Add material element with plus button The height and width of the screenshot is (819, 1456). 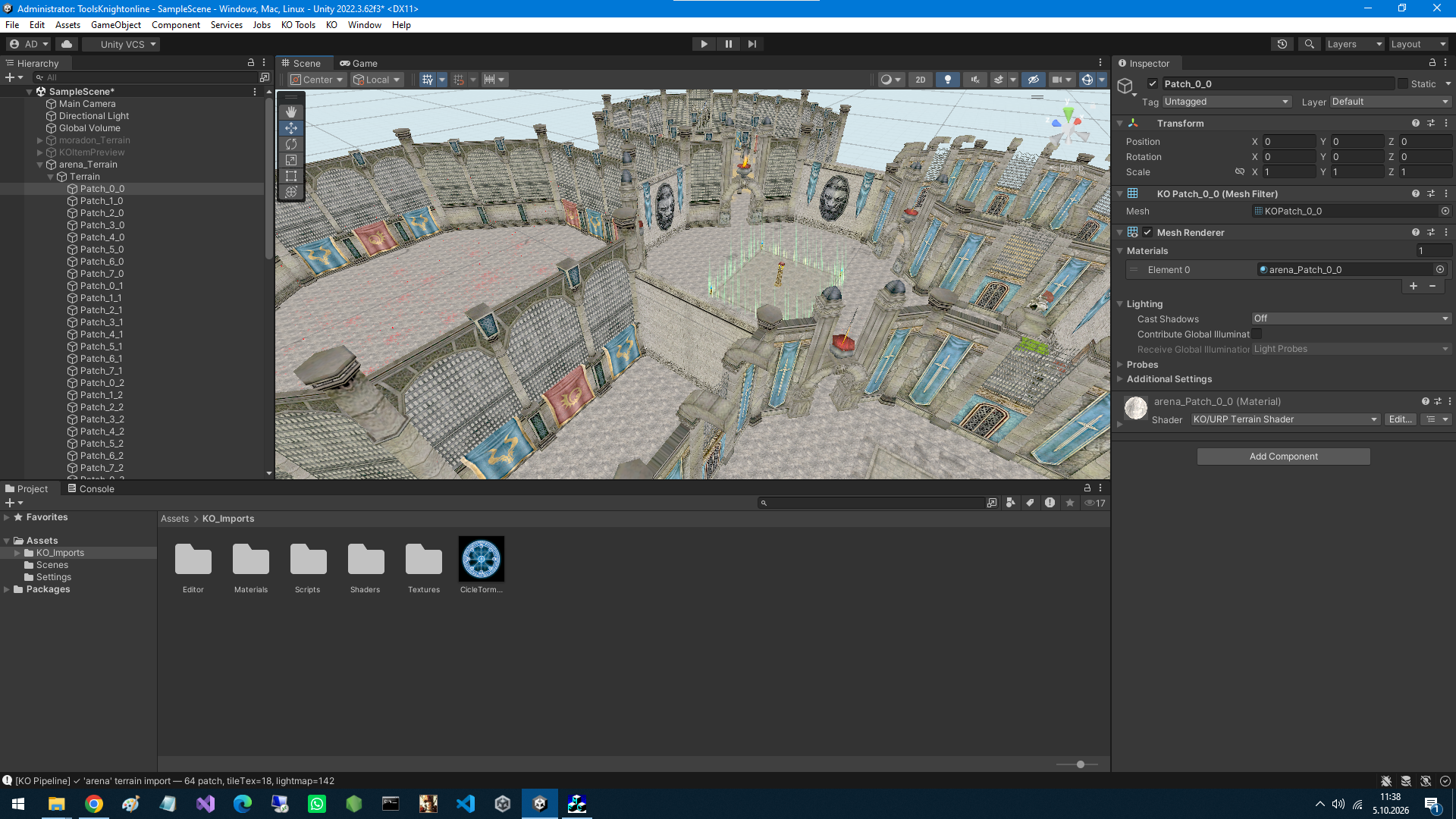click(1414, 286)
